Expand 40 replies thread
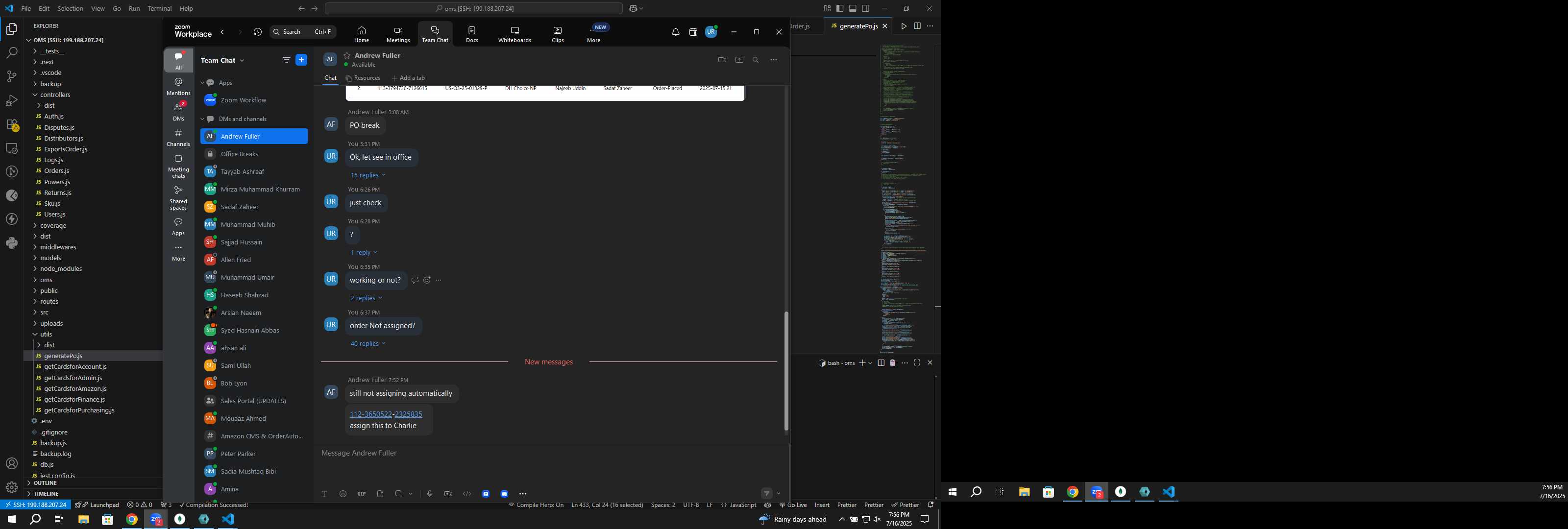The width and height of the screenshot is (1568, 529). click(367, 344)
